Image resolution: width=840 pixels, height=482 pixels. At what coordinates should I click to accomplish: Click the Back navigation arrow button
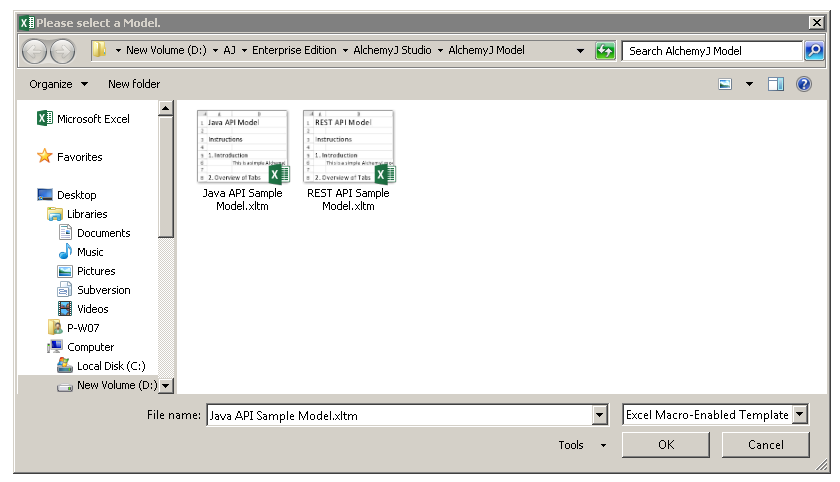coord(34,51)
